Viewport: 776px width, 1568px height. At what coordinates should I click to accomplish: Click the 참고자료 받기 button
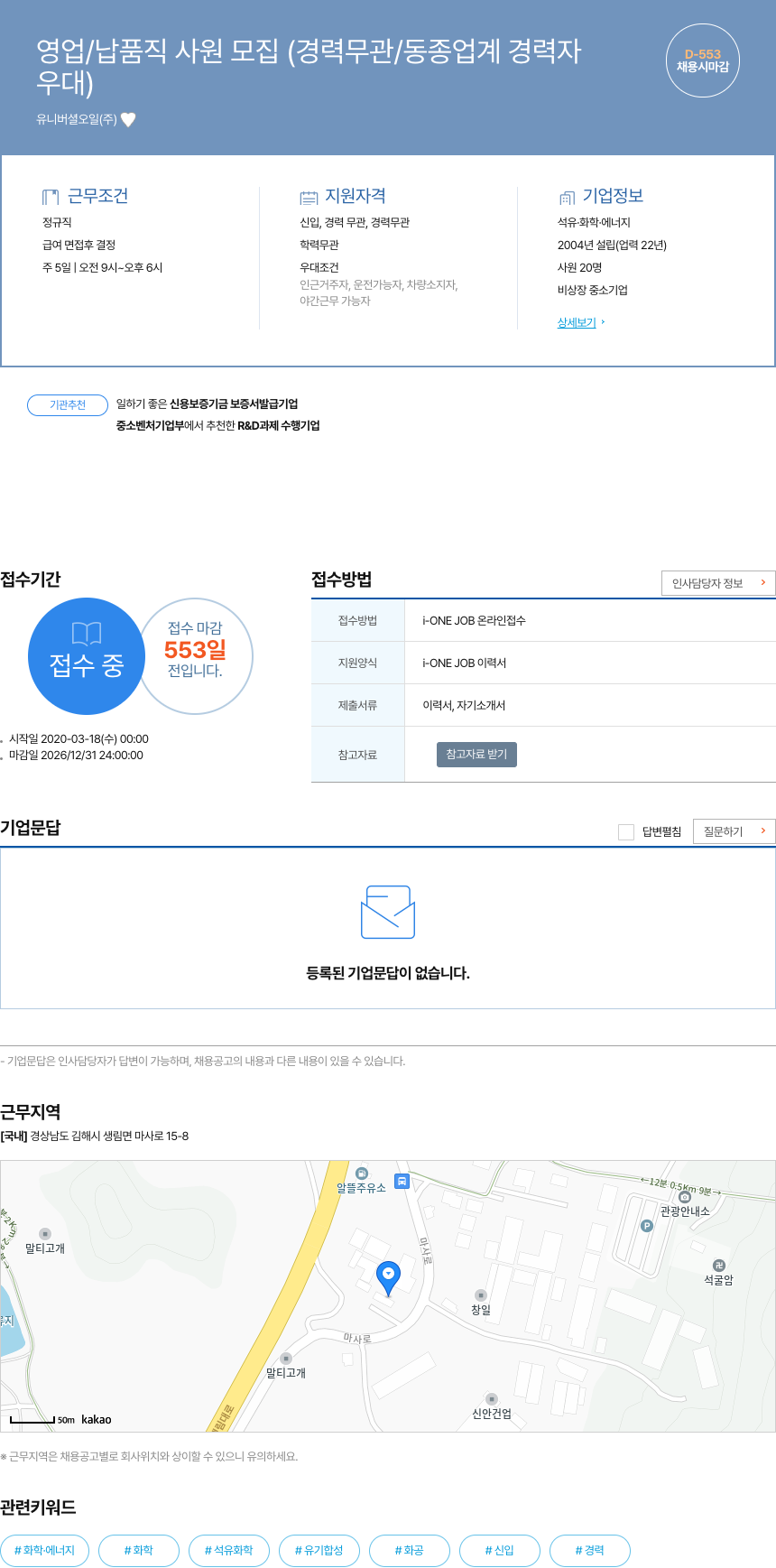(x=476, y=754)
